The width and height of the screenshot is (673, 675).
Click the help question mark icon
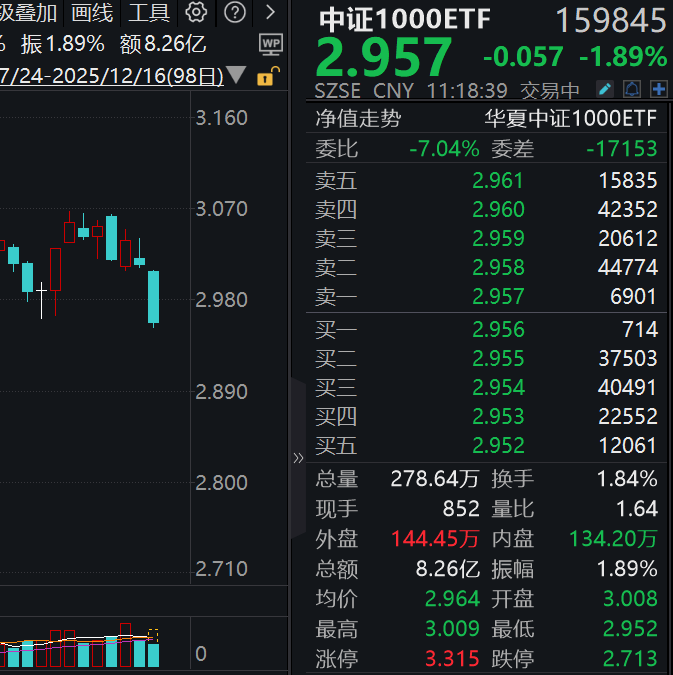coord(234,13)
